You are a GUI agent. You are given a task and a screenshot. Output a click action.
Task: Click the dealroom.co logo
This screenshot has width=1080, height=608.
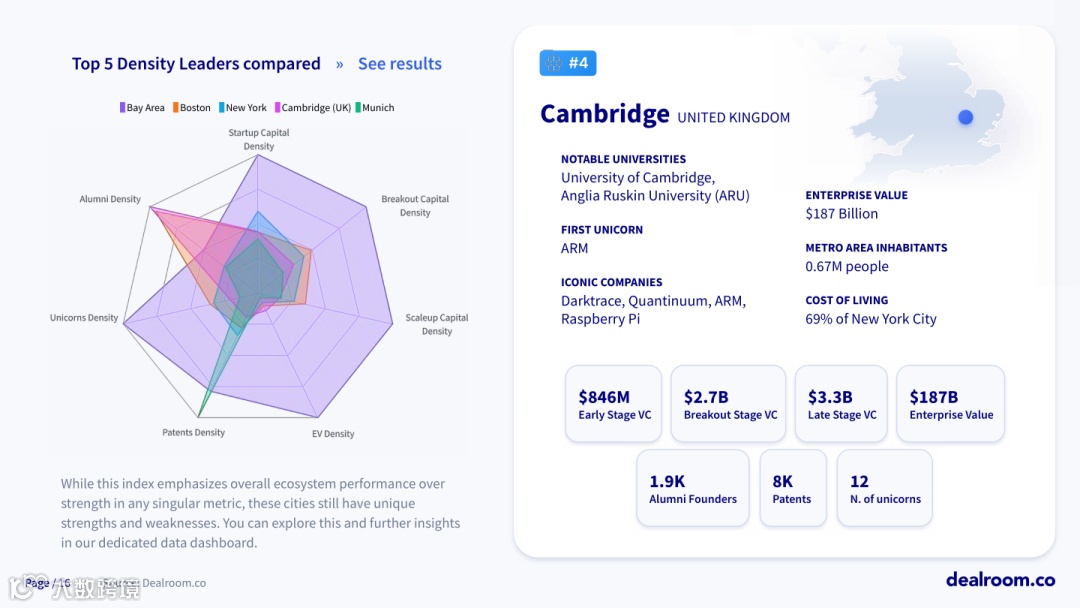pyautogui.click(x=1000, y=579)
